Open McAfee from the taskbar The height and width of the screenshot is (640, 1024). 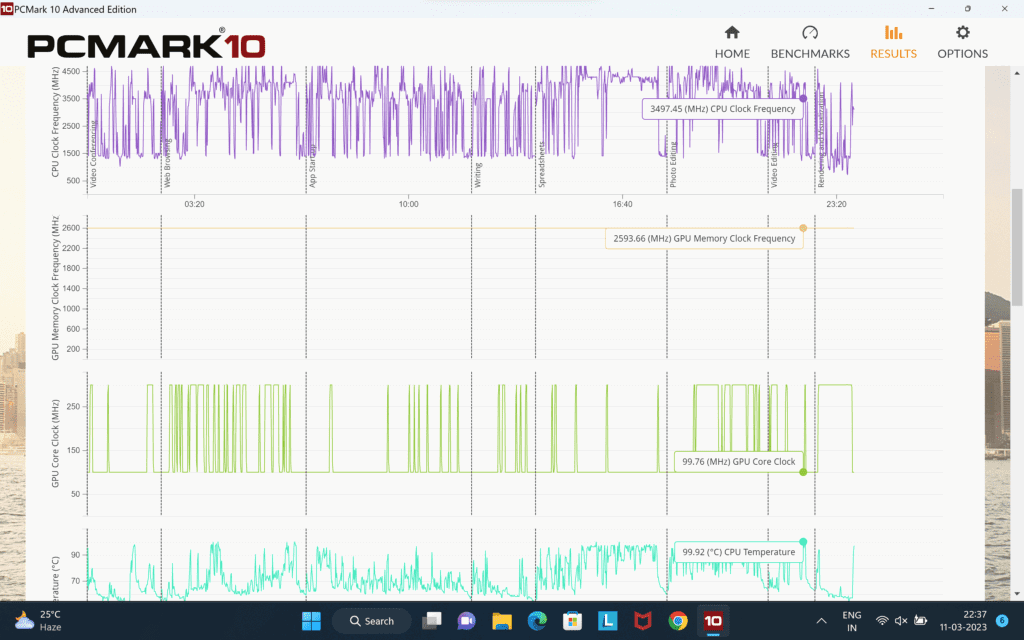click(643, 620)
